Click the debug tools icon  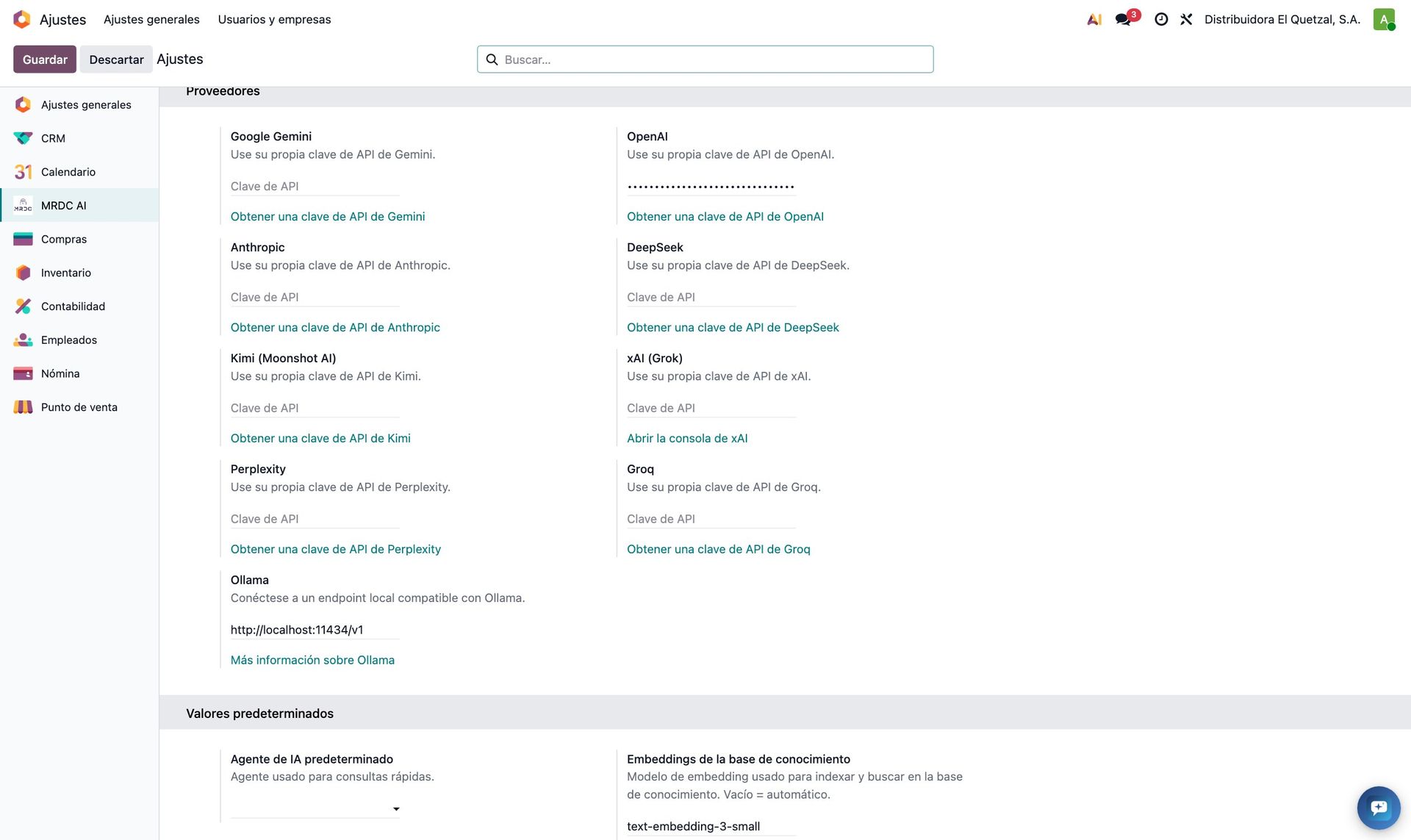(1186, 20)
